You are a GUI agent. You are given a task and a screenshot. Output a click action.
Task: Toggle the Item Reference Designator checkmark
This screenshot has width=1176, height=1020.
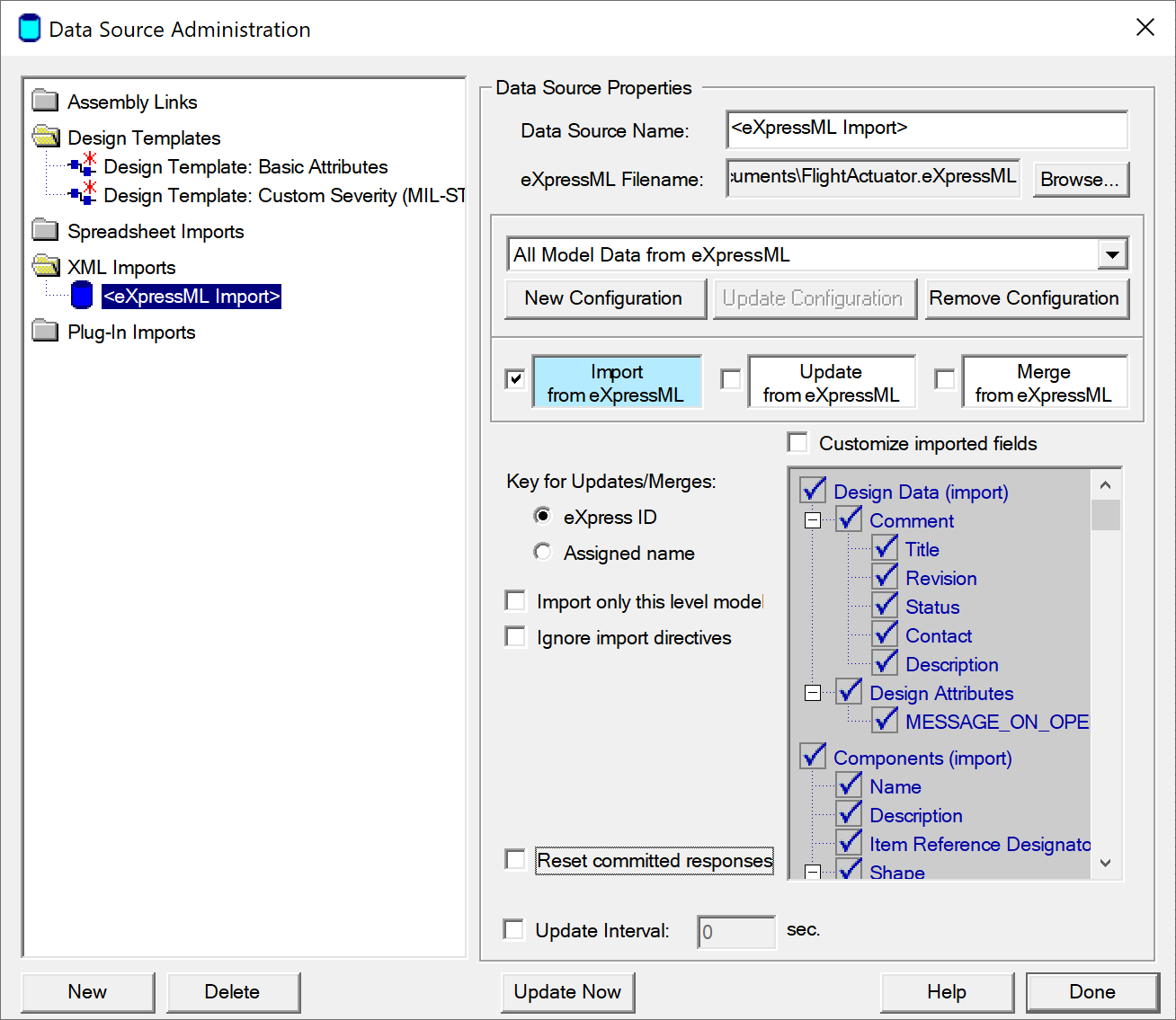[850, 842]
